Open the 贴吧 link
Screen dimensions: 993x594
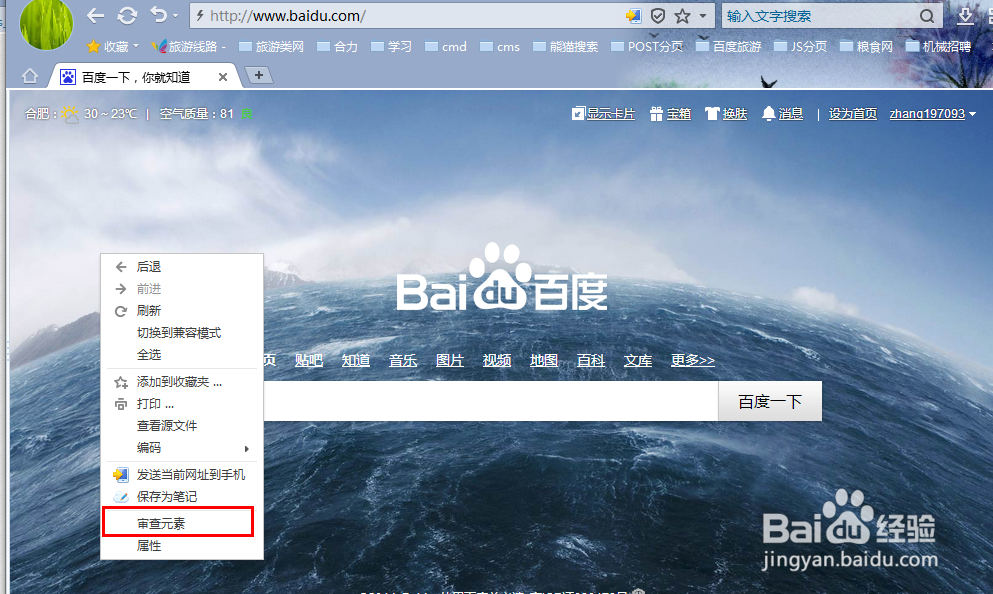click(309, 360)
